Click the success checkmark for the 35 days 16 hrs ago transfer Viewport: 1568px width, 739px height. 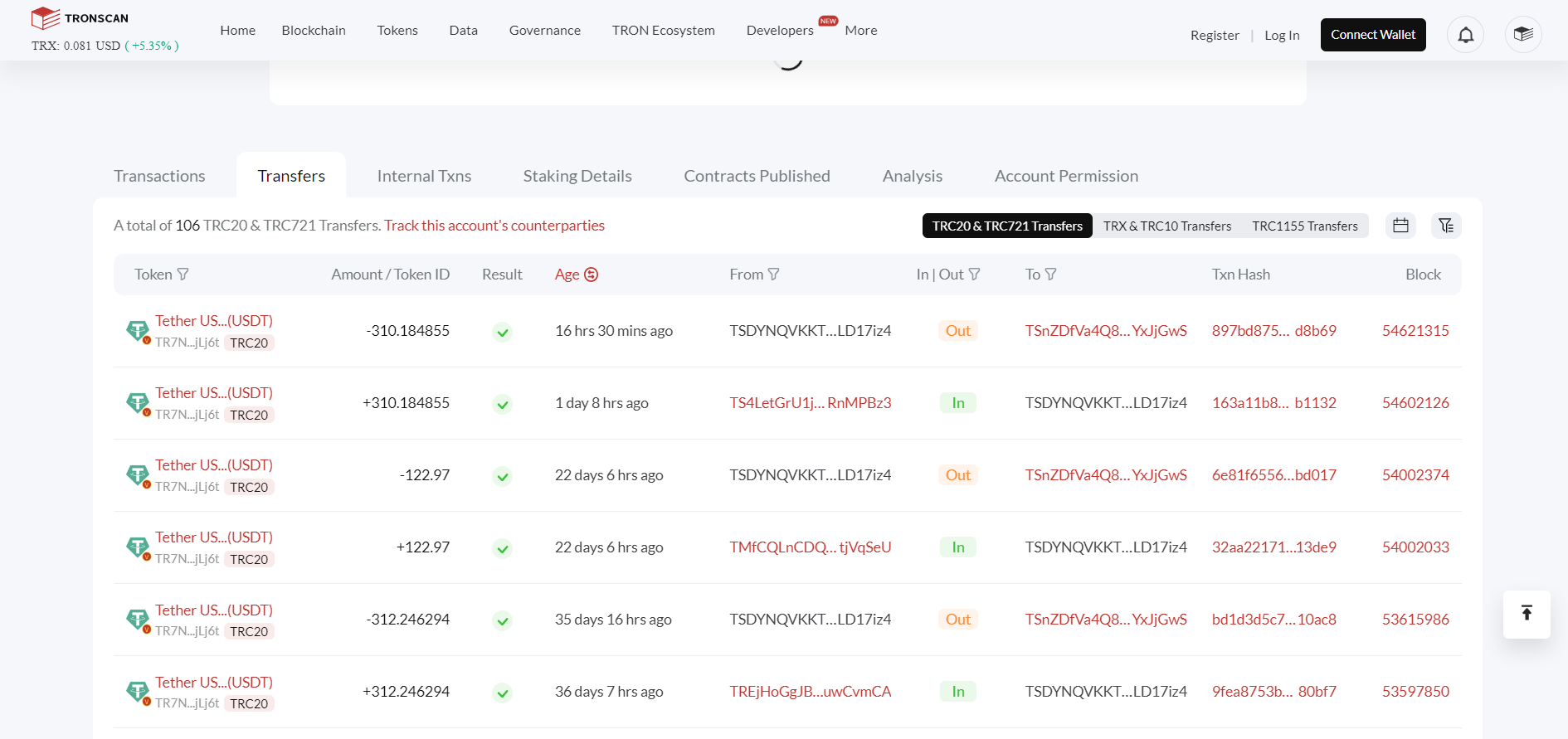click(x=502, y=621)
